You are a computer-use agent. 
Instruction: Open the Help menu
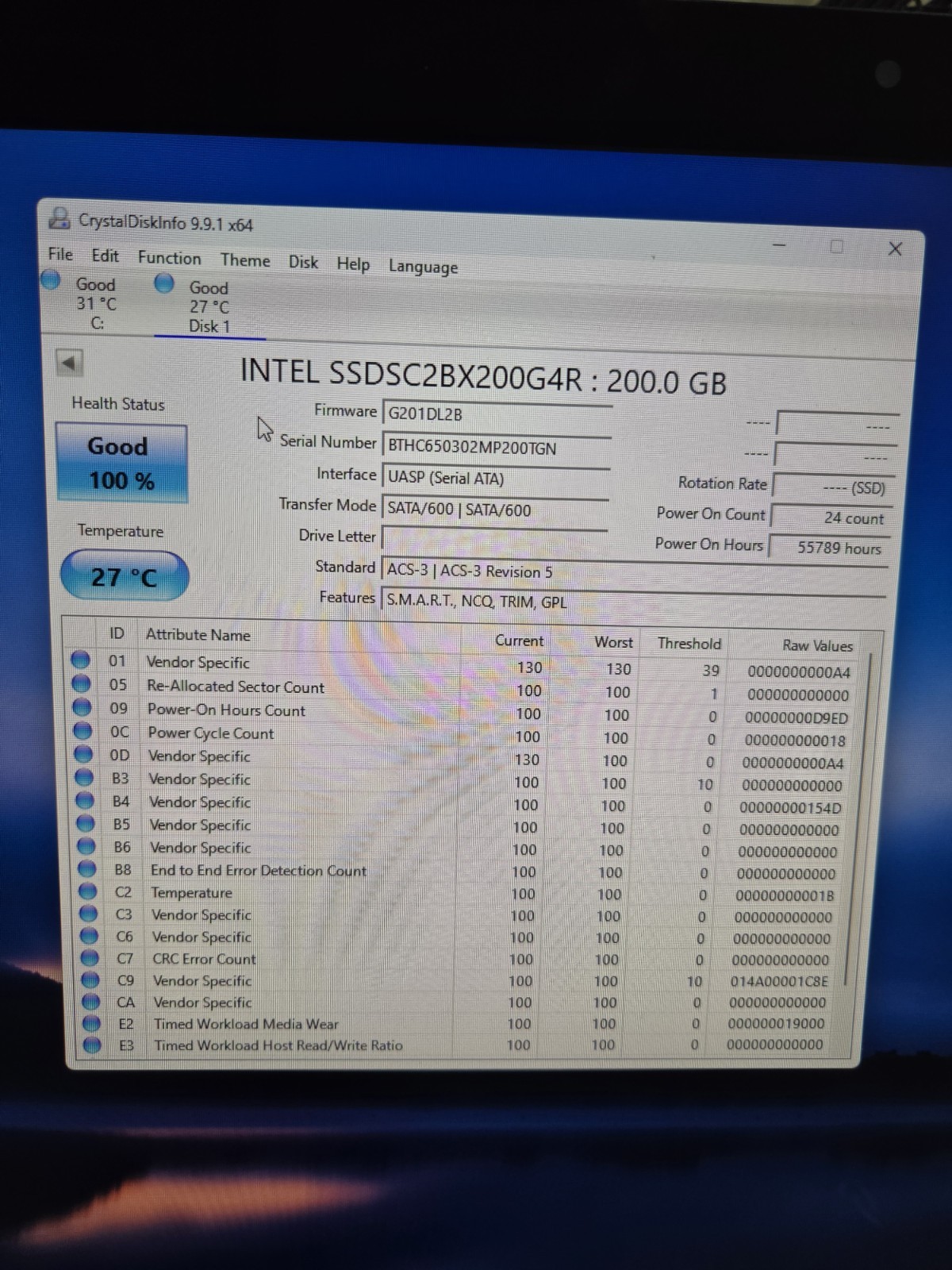353,264
